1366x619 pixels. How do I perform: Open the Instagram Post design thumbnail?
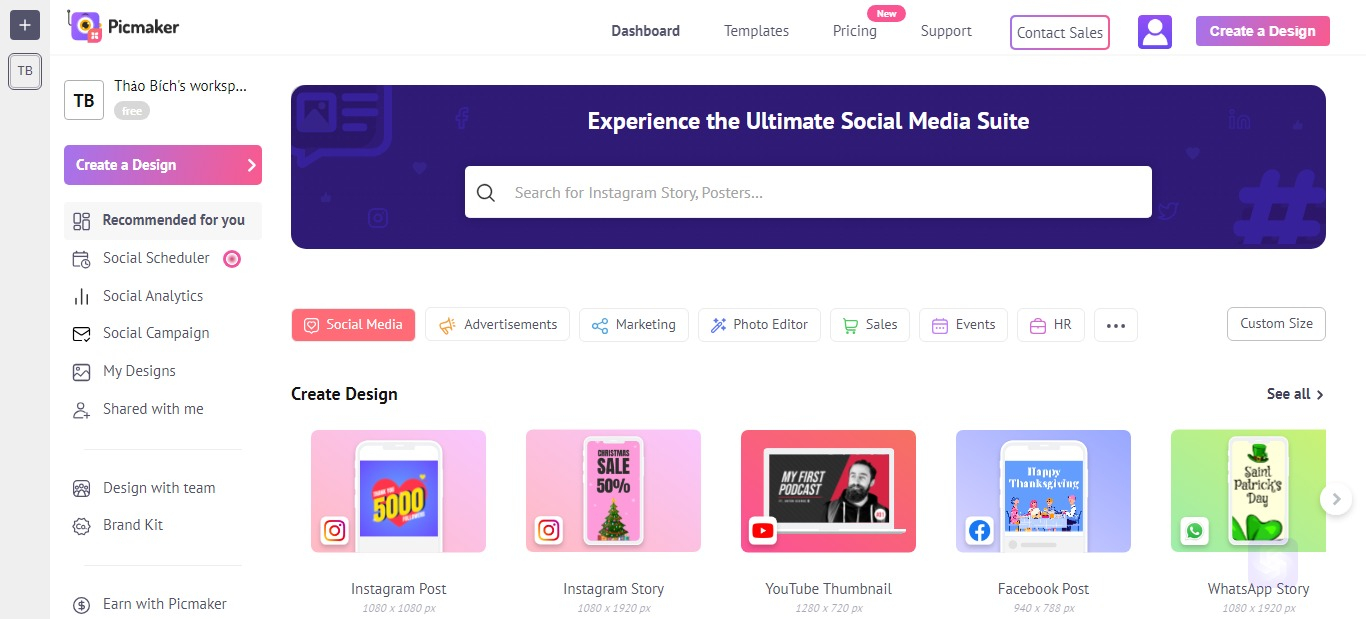398,491
